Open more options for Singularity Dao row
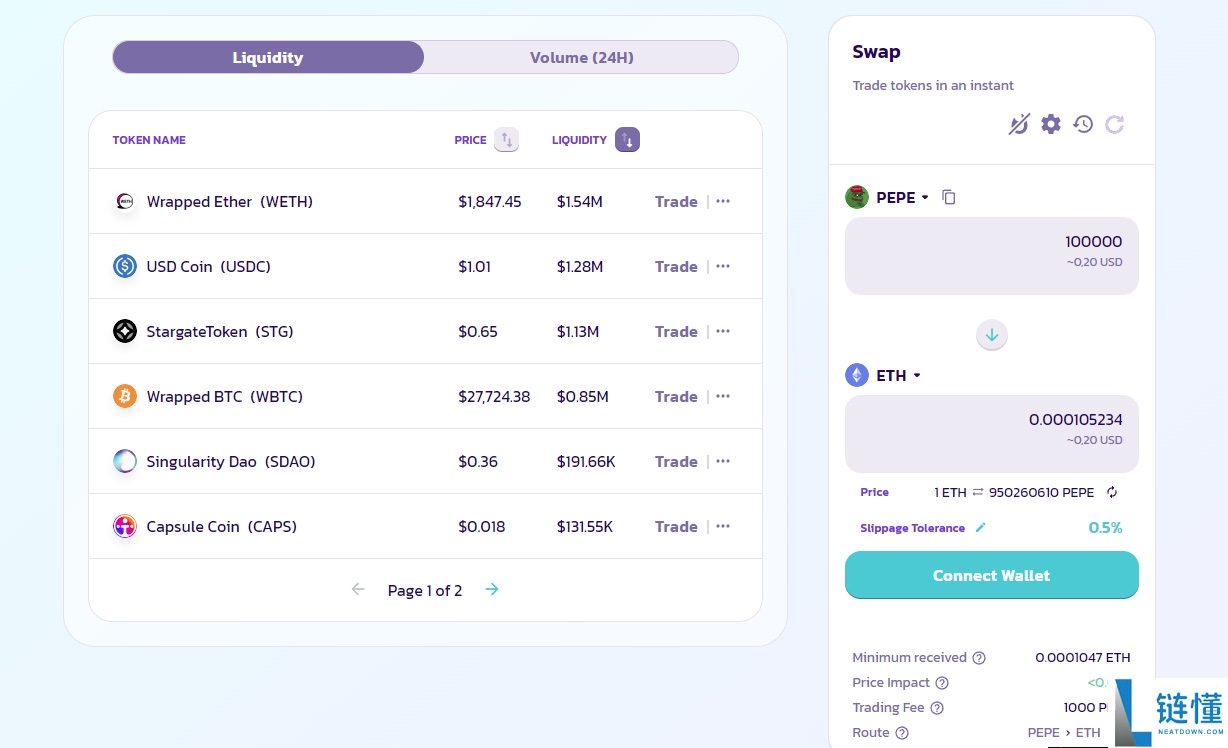Image resolution: width=1228 pixels, height=748 pixels. (723, 461)
